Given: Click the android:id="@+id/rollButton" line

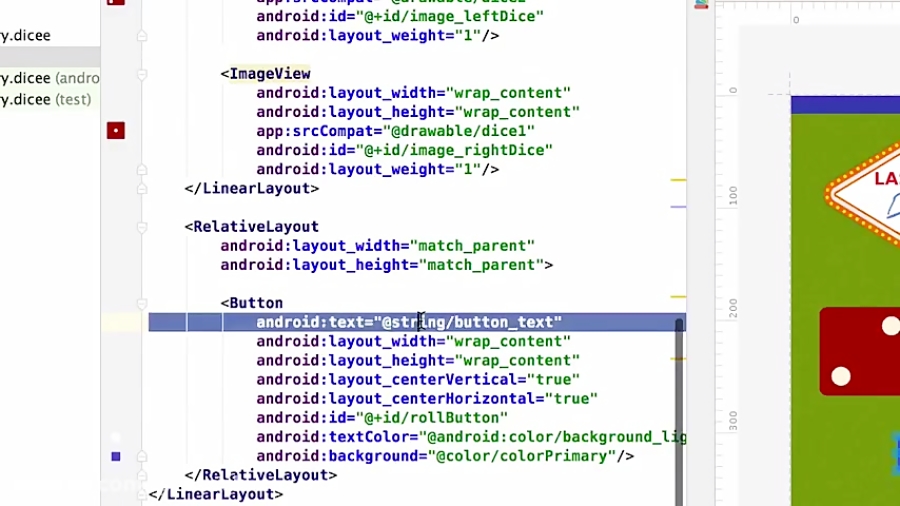Looking at the screenshot, I should point(382,418).
